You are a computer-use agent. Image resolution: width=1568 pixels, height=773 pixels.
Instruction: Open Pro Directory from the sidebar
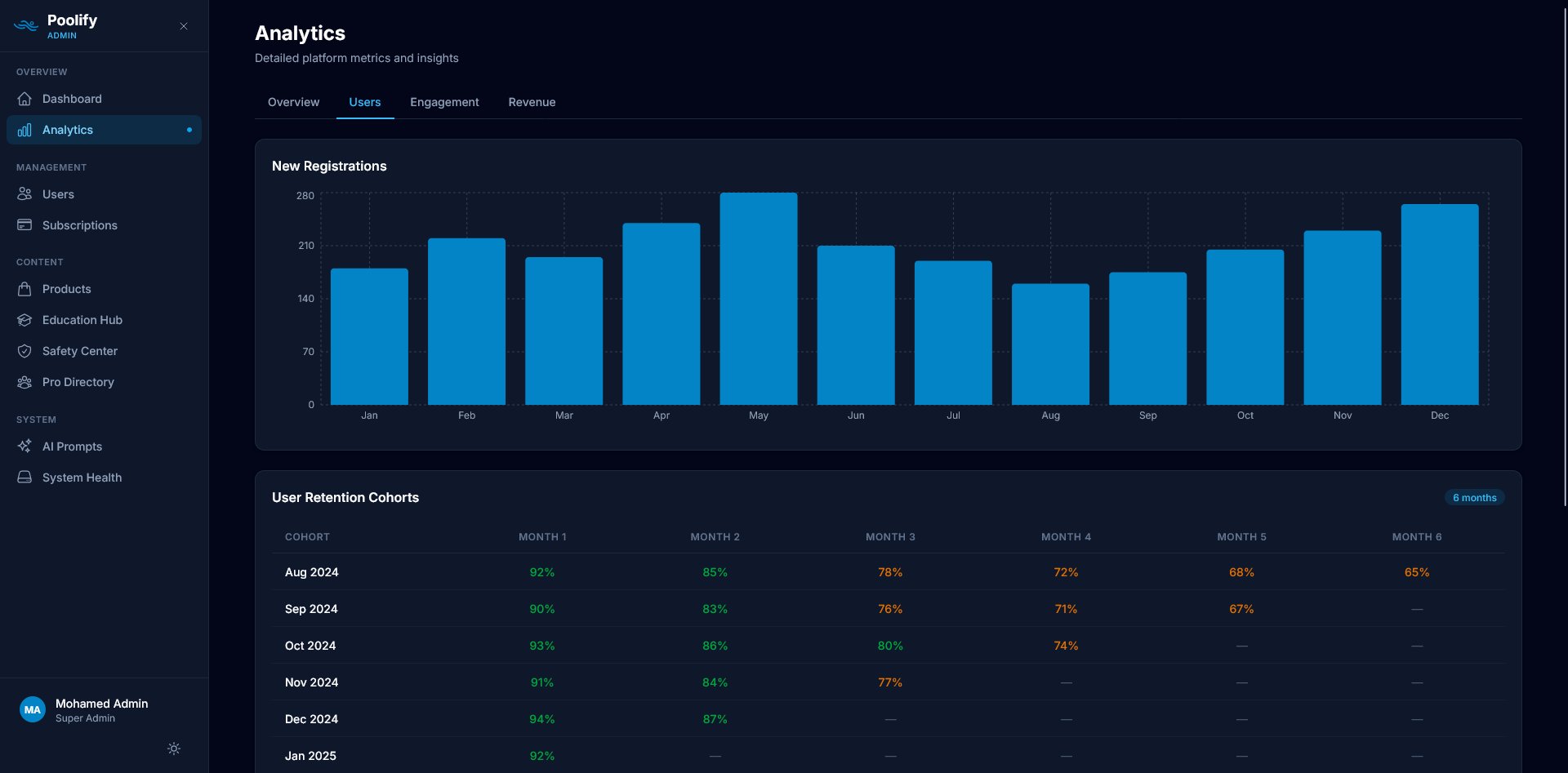(x=24, y=381)
